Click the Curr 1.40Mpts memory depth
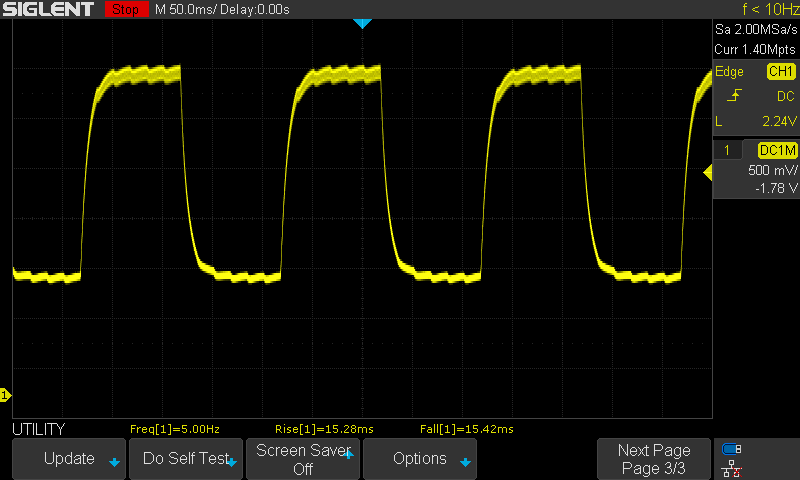The image size is (800, 480). click(755, 49)
